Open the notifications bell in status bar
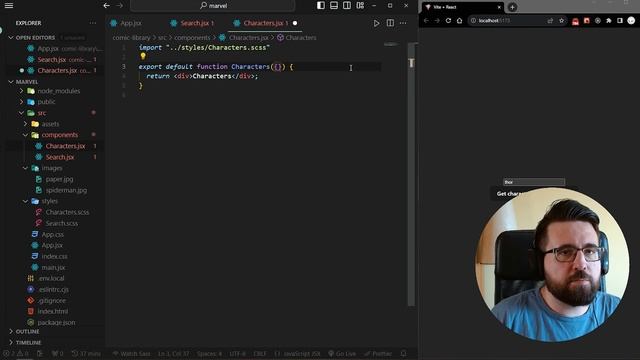Image resolution: width=640 pixels, height=360 pixels. tap(403, 353)
